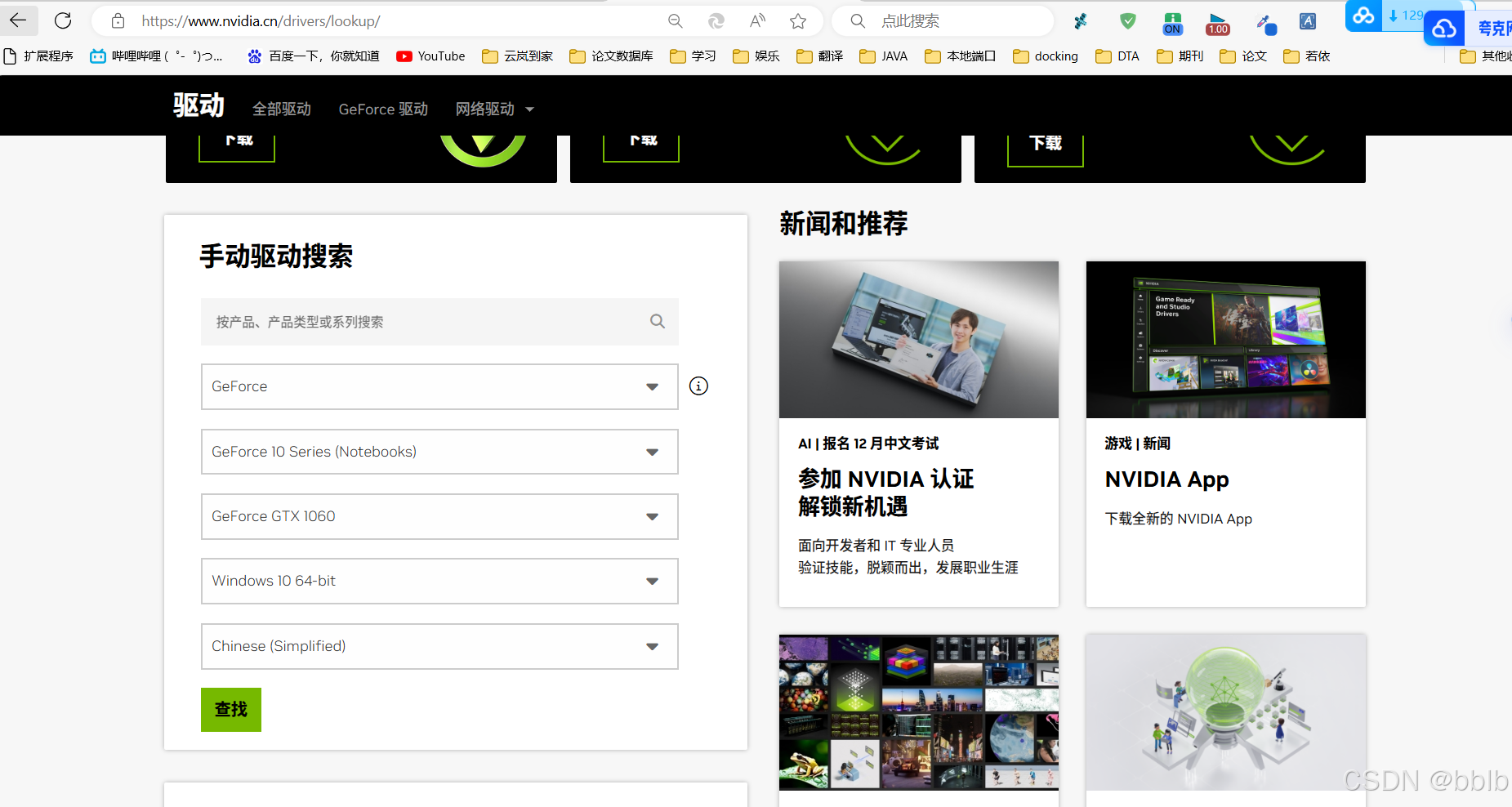Click the image collage thumbnail
Screen dimensions: 1512x807
point(919,712)
